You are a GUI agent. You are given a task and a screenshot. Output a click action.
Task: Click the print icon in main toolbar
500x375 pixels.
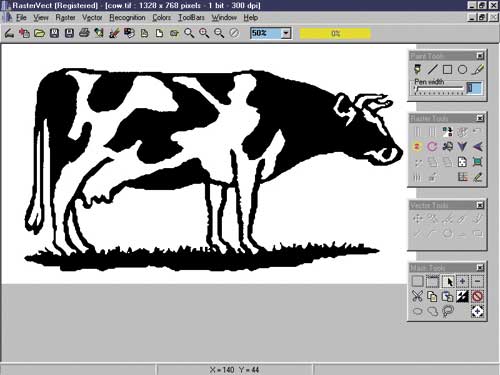pyautogui.click(x=84, y=33)
